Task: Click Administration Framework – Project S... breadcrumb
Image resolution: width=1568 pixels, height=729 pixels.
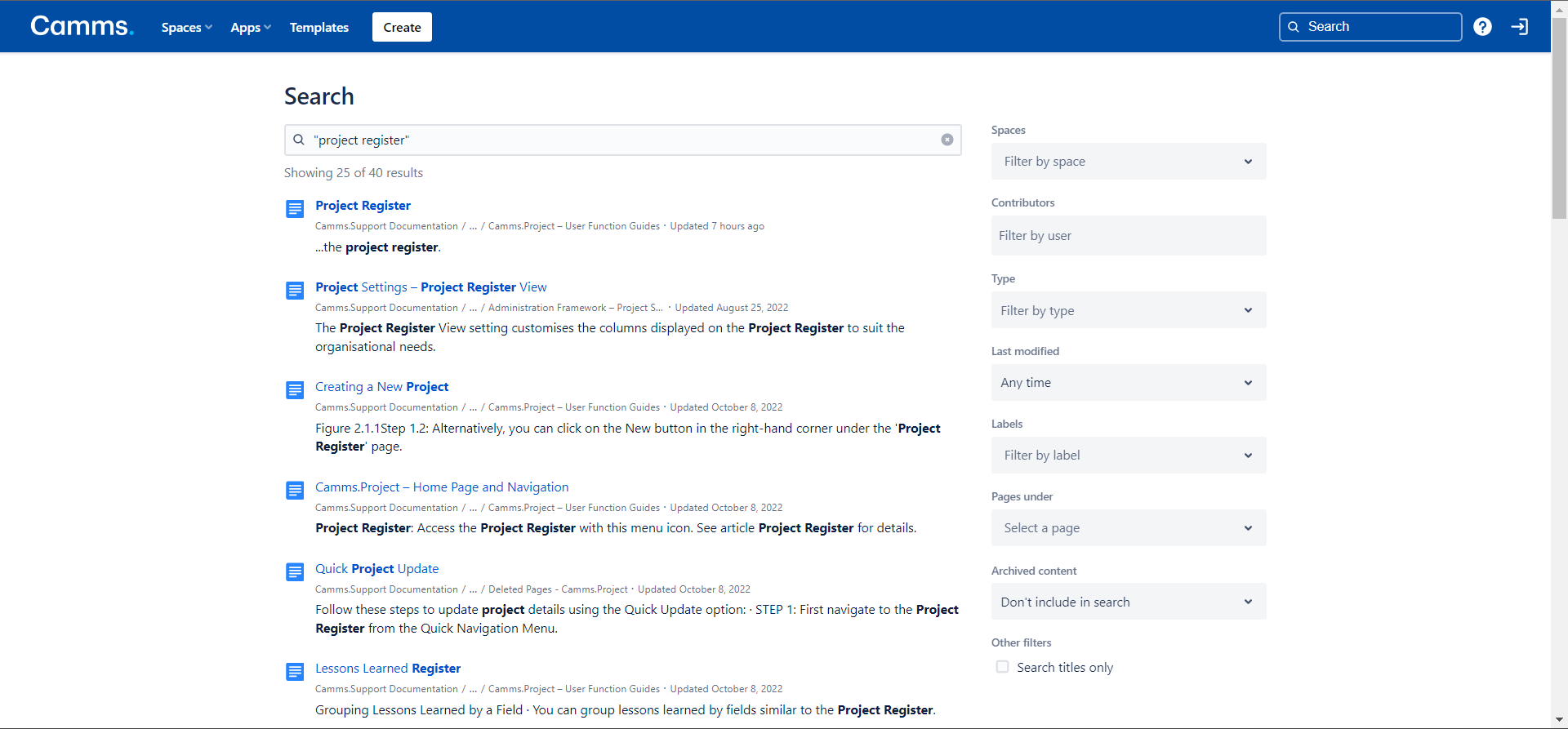Action: (576, 308)
